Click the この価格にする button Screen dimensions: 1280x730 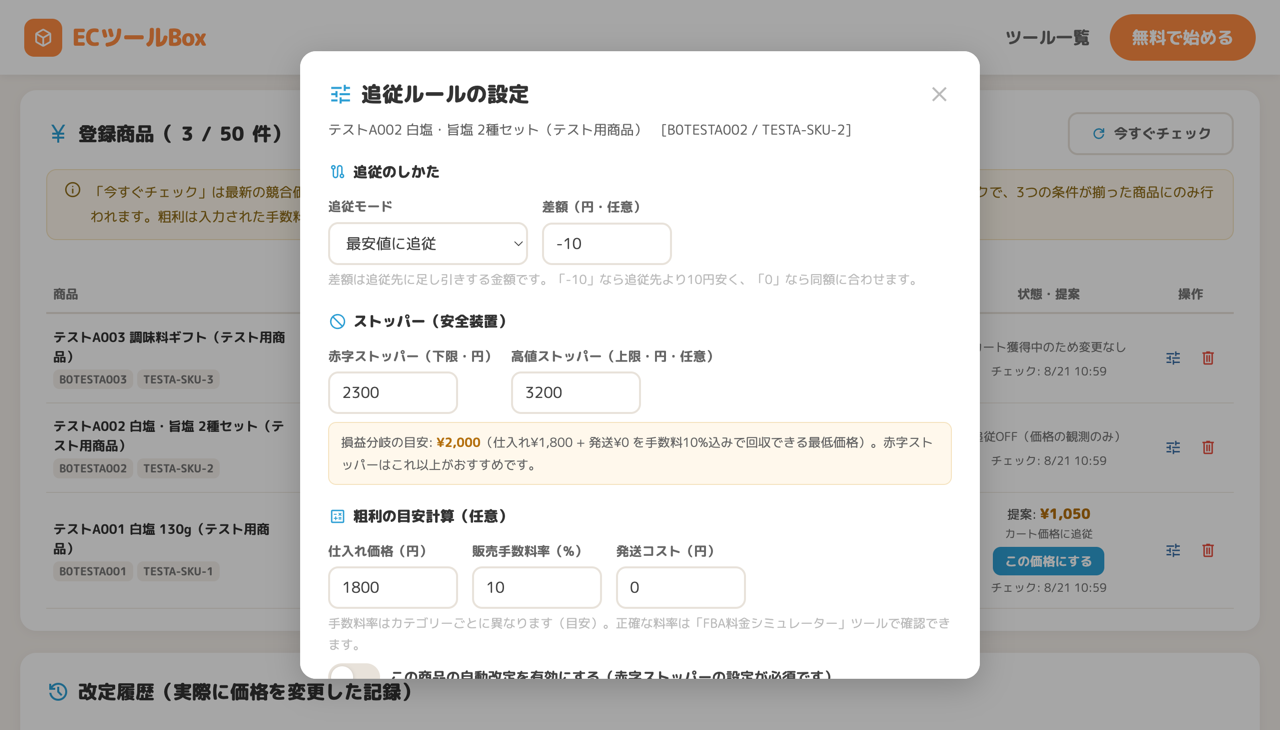click(x=1048, y=561)
